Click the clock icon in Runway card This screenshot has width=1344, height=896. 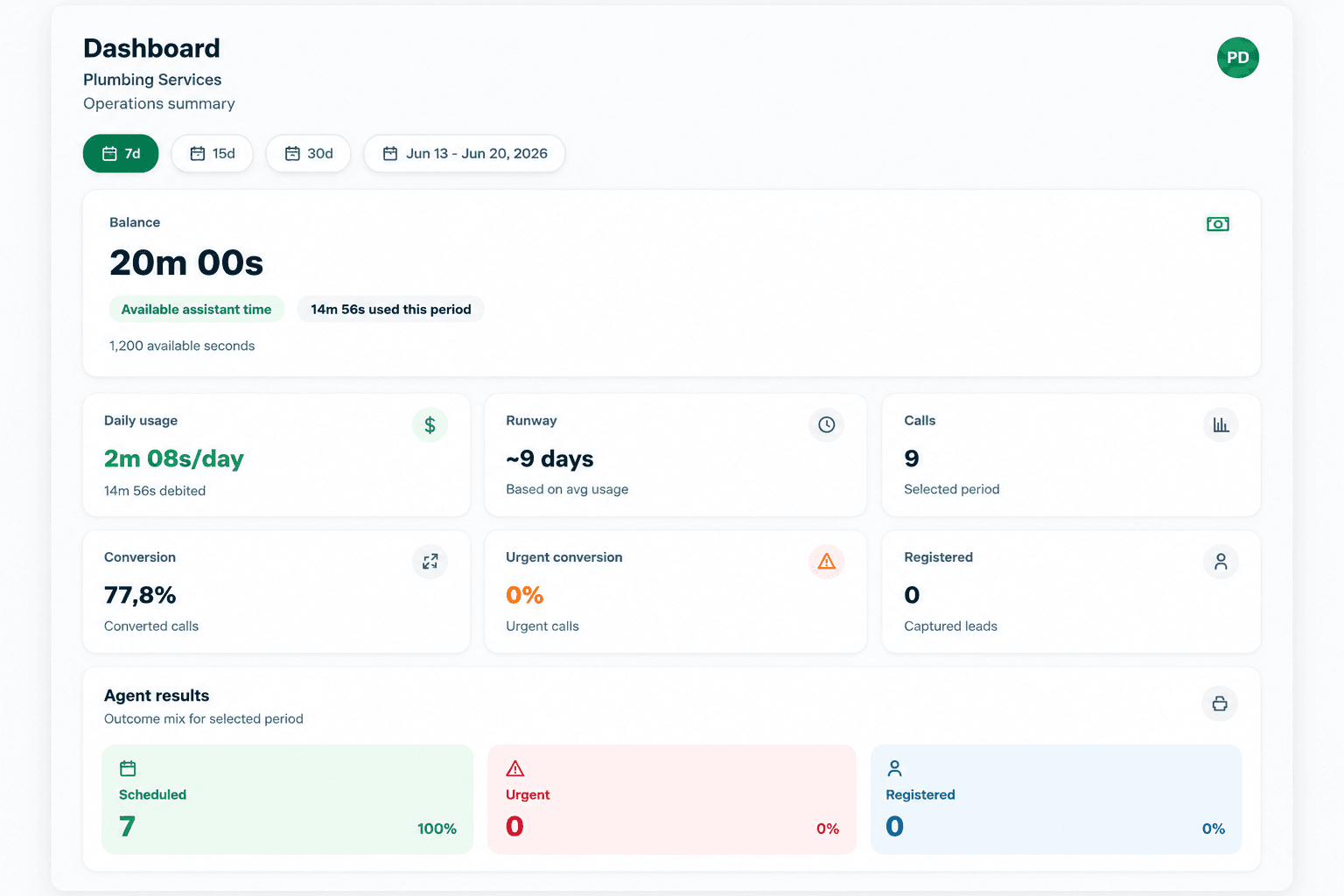[826, 425]
